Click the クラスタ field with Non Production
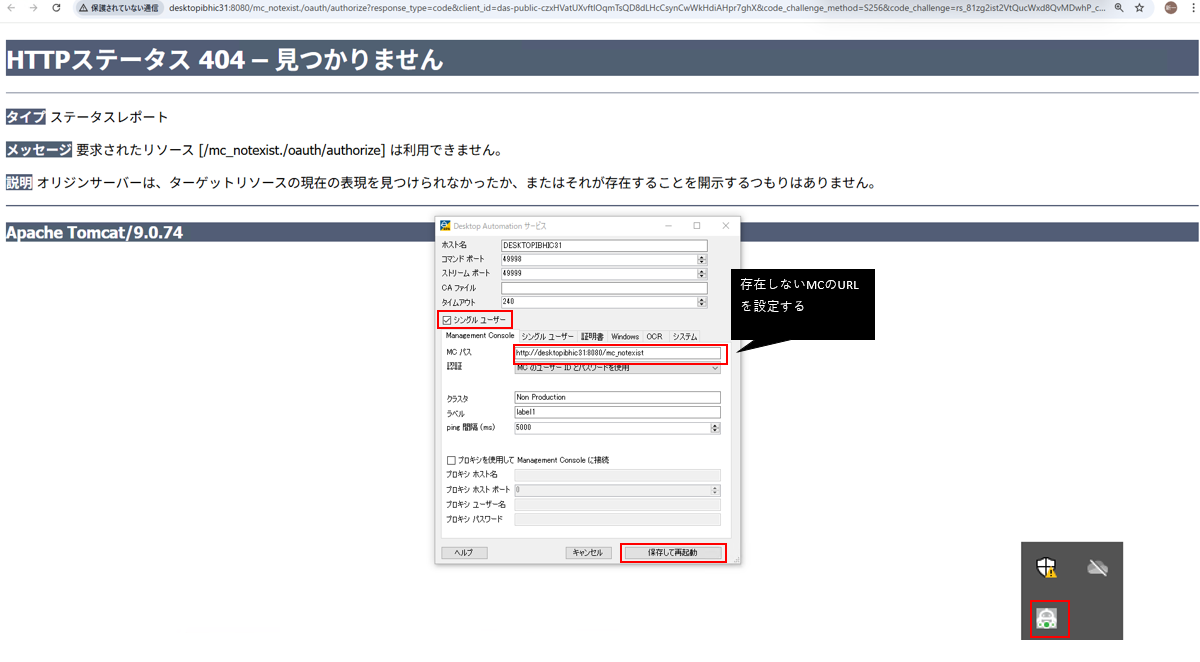Image resolution: width=1200 pixels, height=662 pixels. pos(617,397)
